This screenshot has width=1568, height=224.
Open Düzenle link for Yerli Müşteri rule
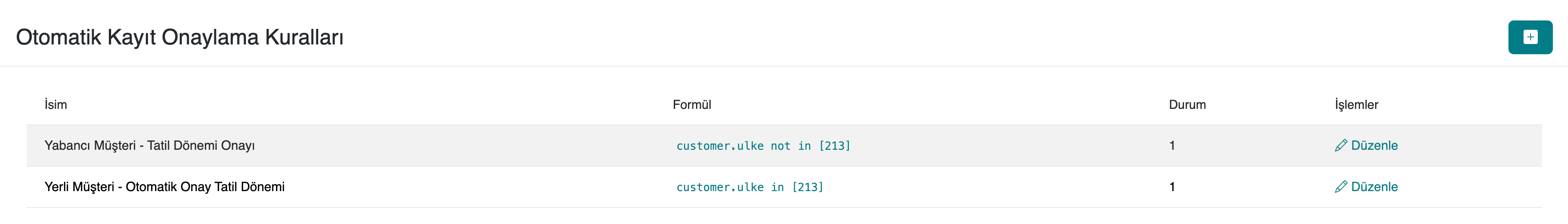click(x=1374, y=187)
